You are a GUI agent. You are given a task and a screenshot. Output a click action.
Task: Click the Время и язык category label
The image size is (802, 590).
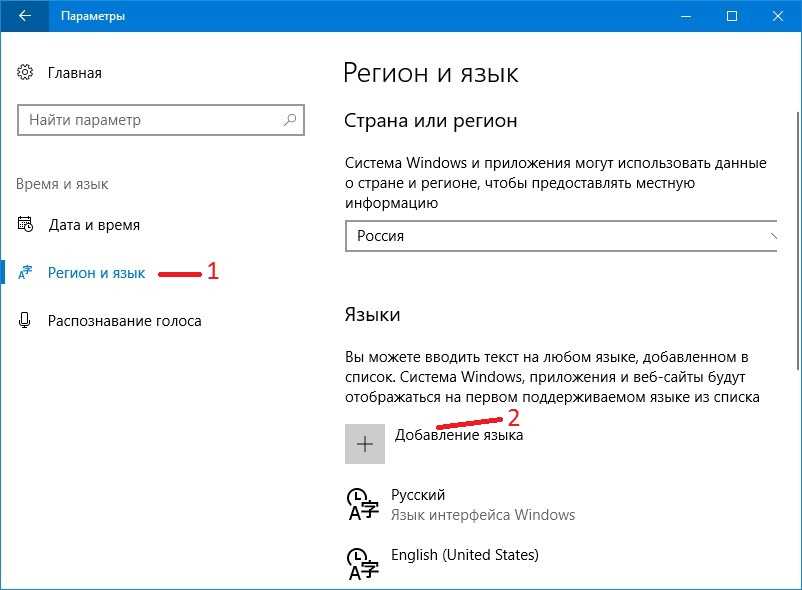coord(62,184)
